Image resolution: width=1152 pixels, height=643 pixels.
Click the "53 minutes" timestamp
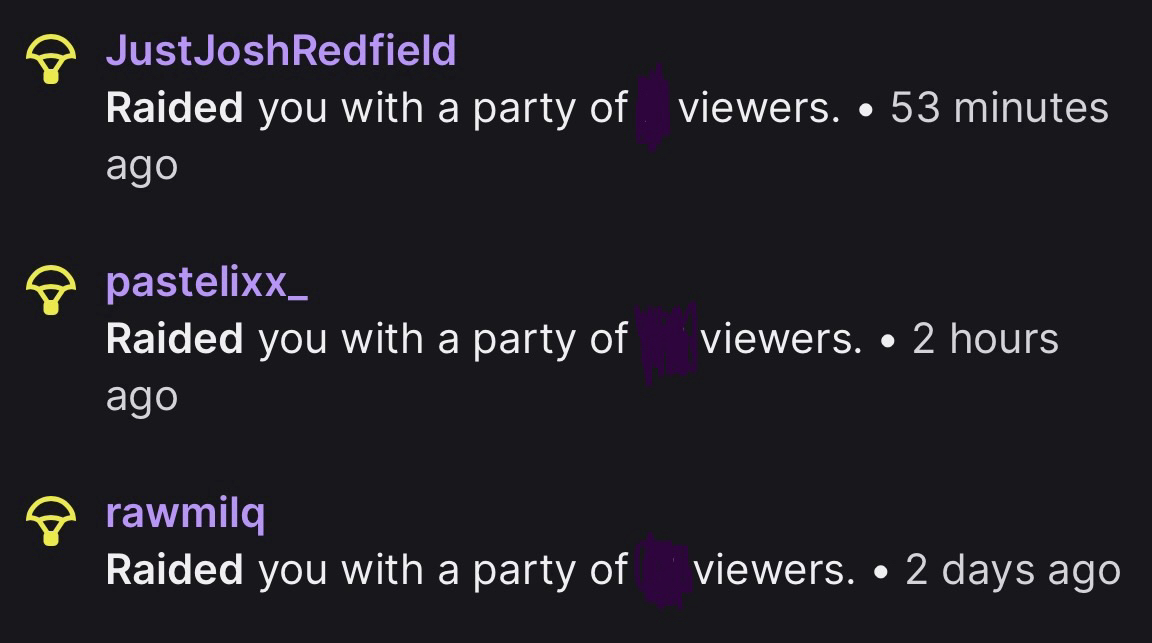pyautogui.click(x=999, y=108)
